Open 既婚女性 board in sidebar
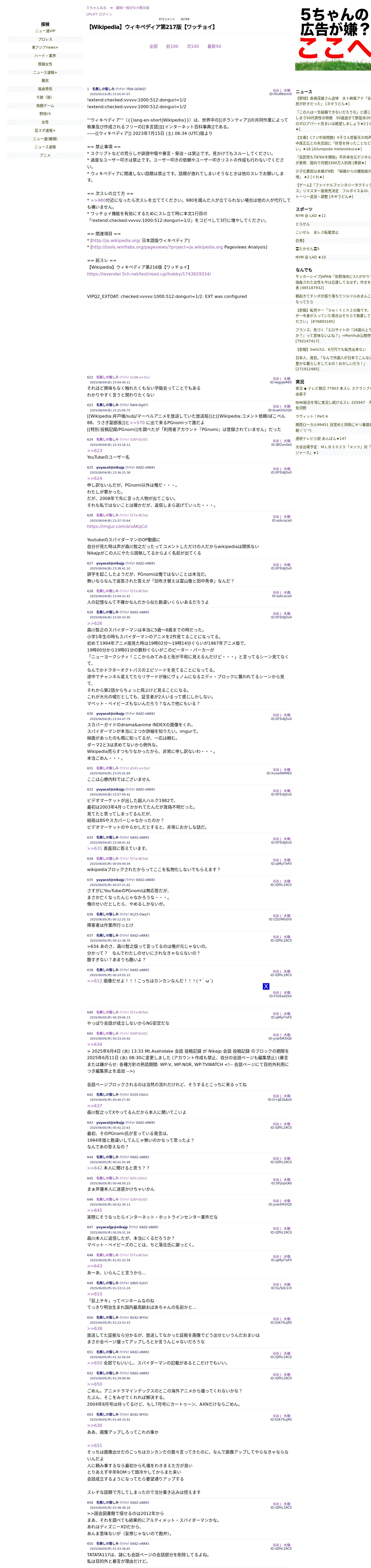The height and width of the screenshot is (1568, 371). (45, 64)
